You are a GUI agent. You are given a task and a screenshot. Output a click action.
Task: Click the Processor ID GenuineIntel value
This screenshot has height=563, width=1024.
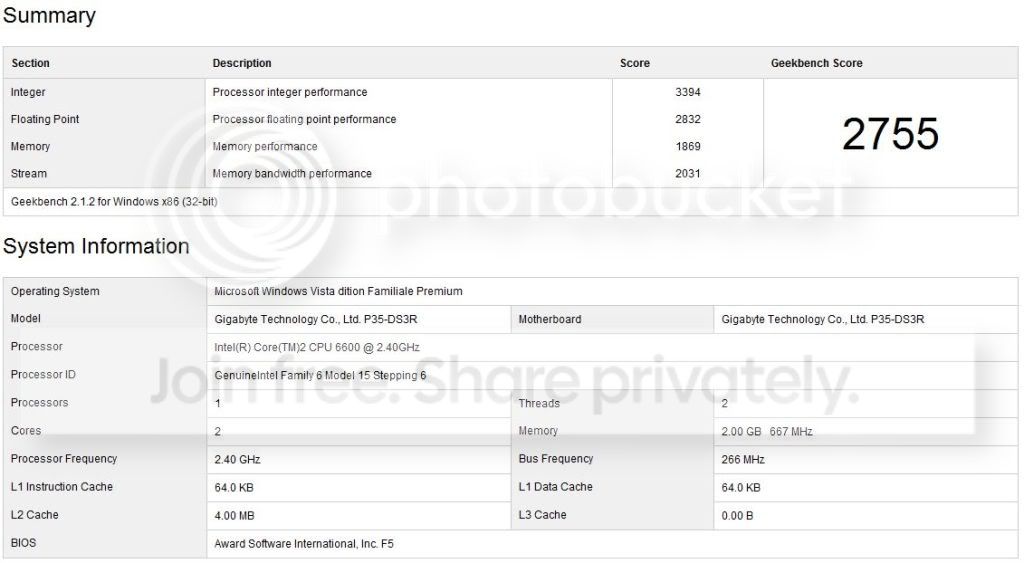point(320,376)
